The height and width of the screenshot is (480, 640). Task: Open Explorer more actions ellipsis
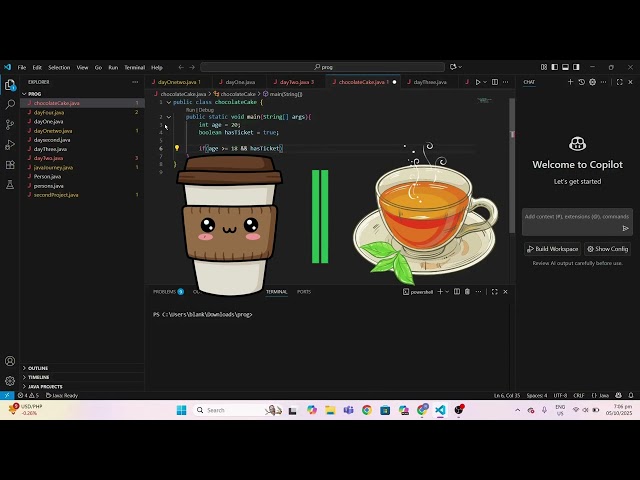[x=135, y=82]
